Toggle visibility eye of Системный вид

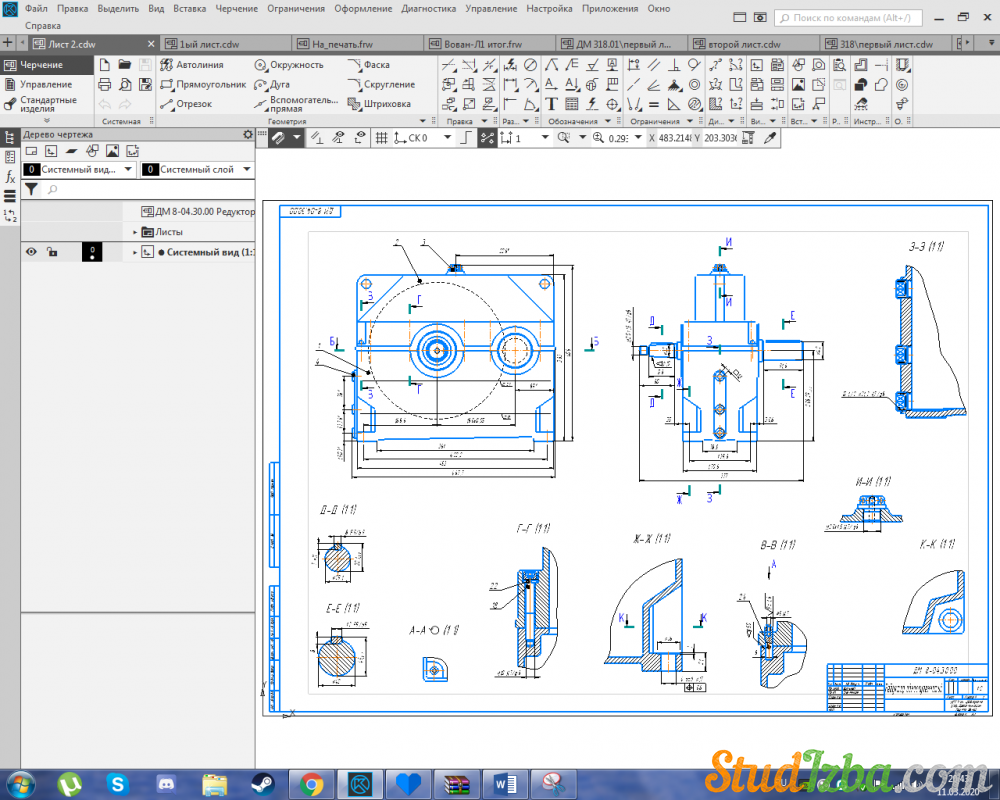tap(31, 252)
